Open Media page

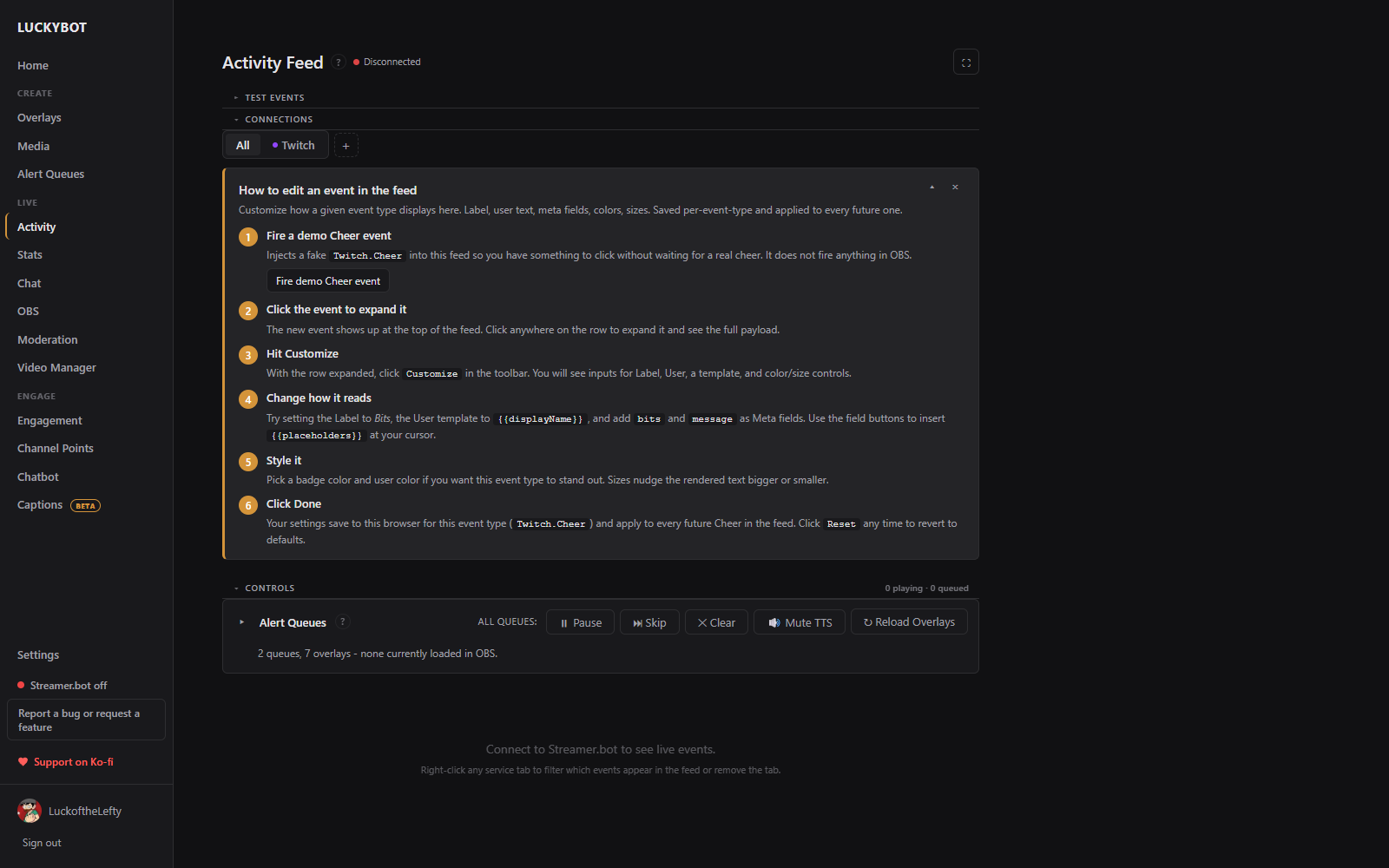33,147
